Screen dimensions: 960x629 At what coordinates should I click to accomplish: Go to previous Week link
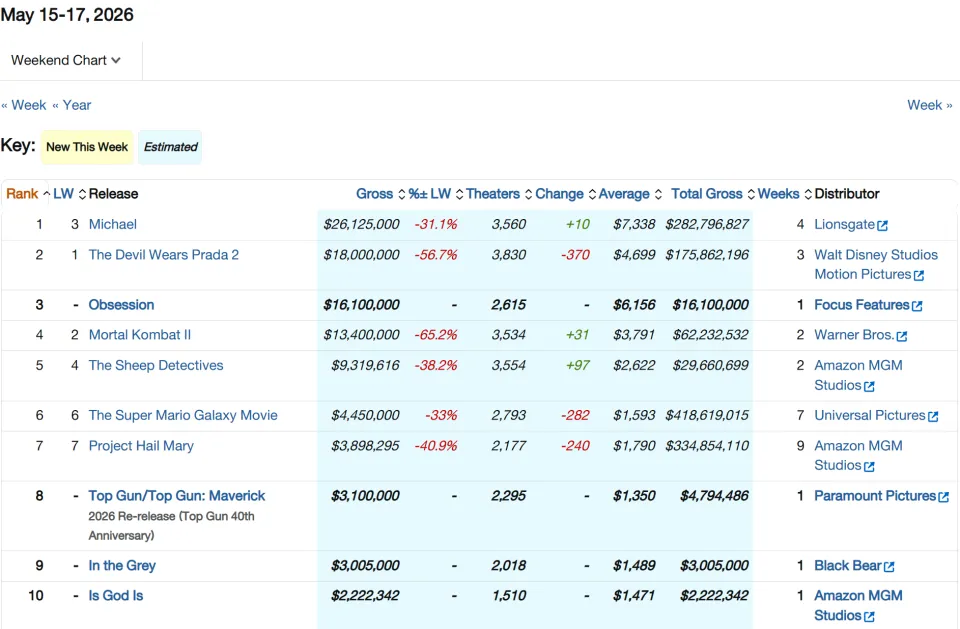24,105
